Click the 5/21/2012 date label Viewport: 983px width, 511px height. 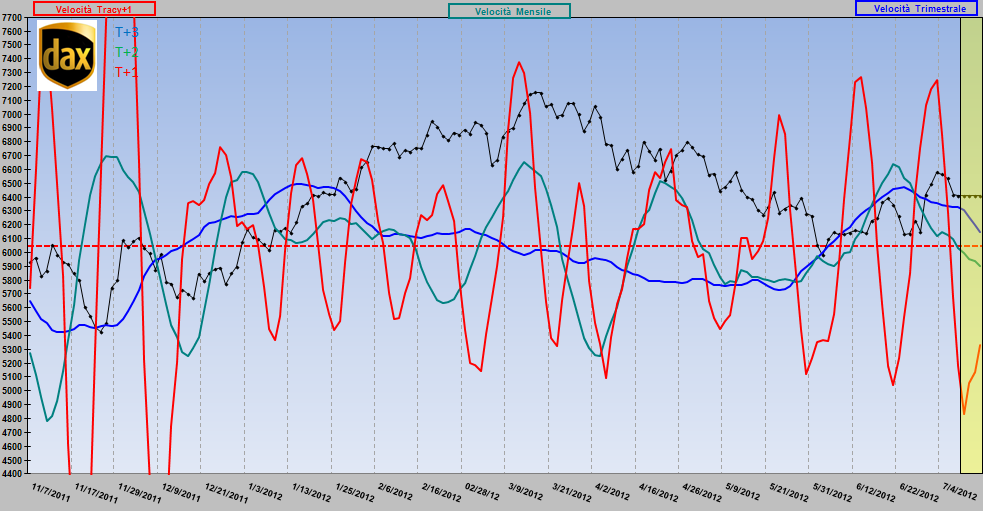coord(788,492)
